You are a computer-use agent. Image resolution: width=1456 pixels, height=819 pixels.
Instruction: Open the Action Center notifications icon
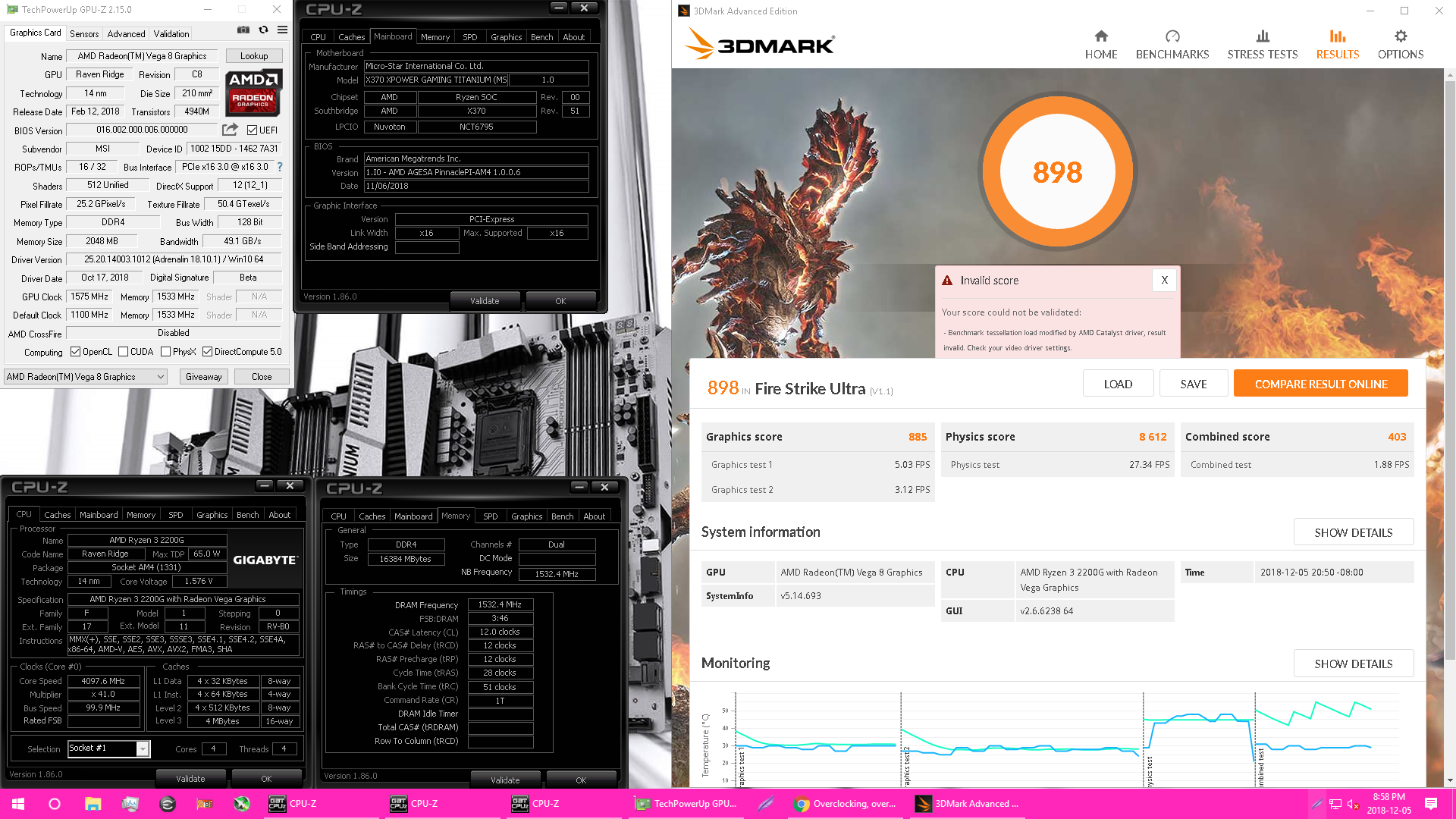(x=1431, y=804)
